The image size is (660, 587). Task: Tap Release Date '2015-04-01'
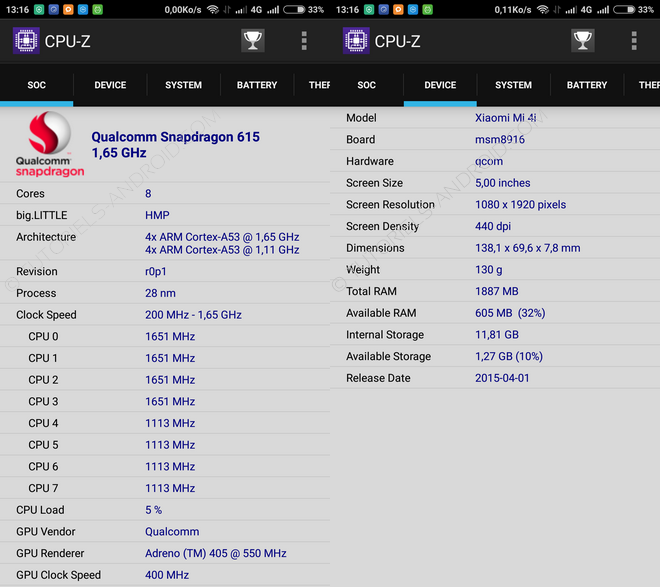coord(502,378)
